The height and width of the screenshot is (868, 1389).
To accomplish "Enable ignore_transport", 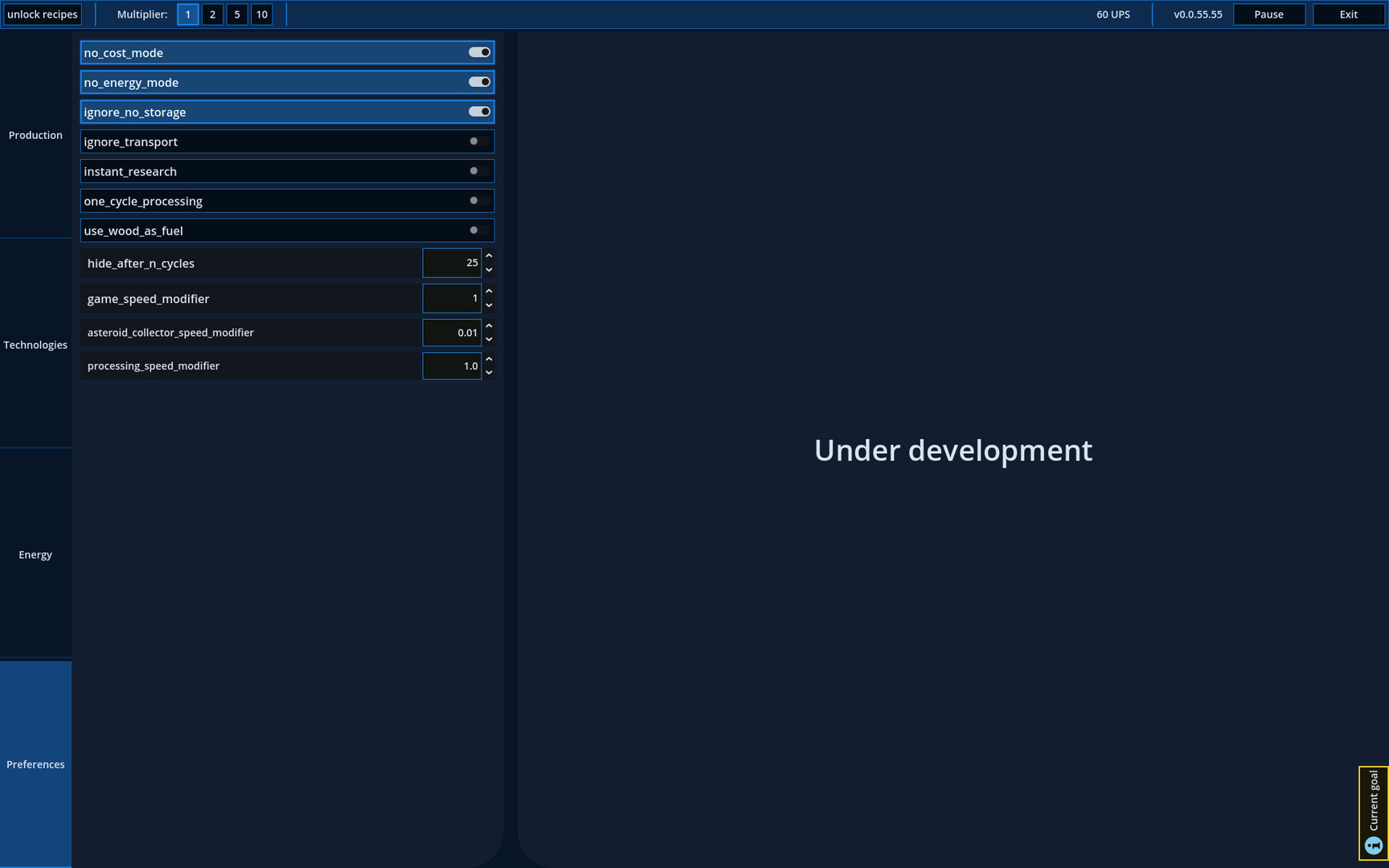I will (474, 141).
